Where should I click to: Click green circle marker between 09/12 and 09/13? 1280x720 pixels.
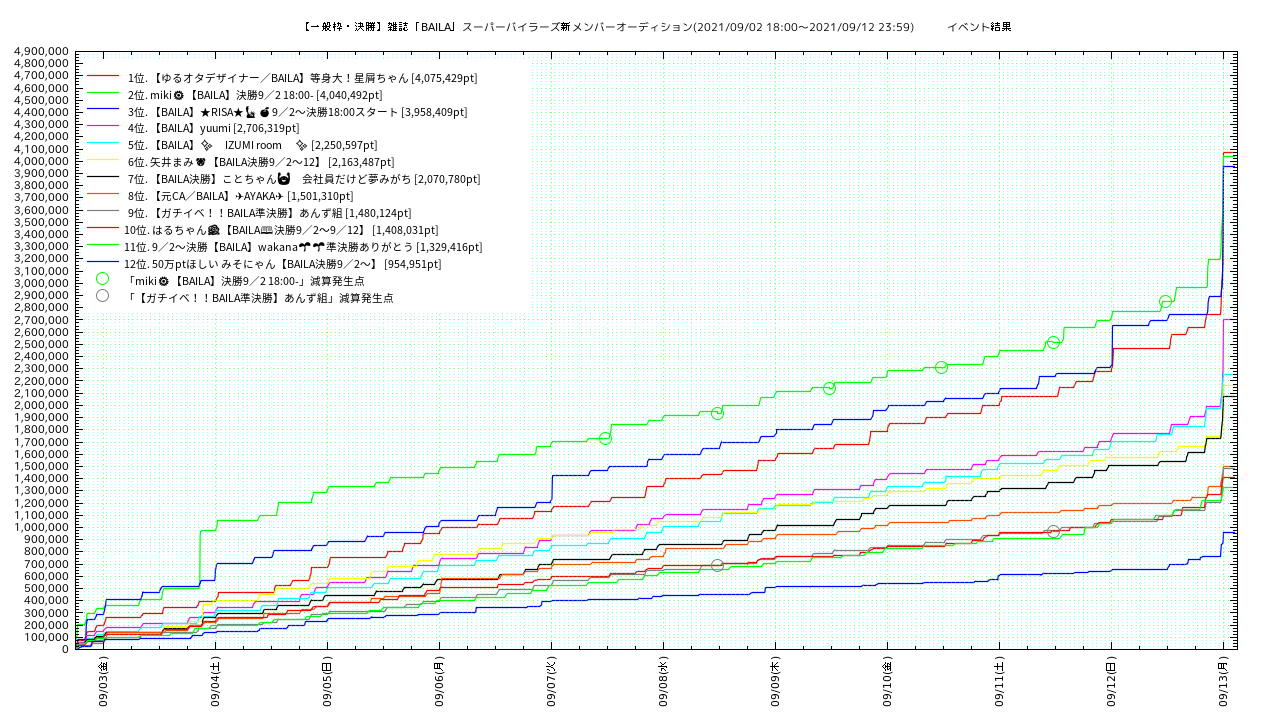(1165, 302)
